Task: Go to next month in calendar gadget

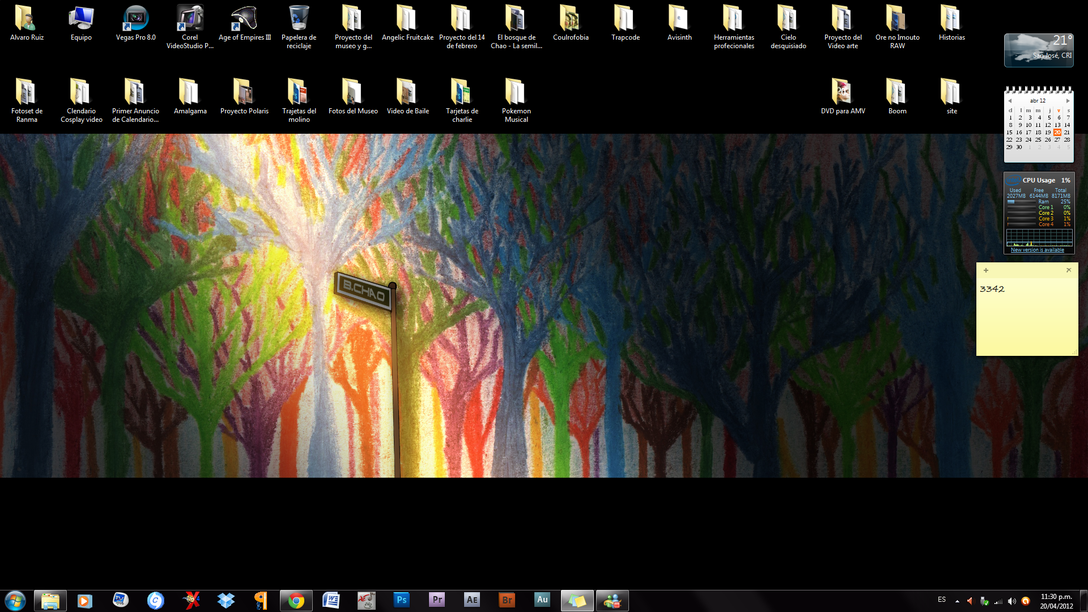Action: click(x=1067, y=101)
